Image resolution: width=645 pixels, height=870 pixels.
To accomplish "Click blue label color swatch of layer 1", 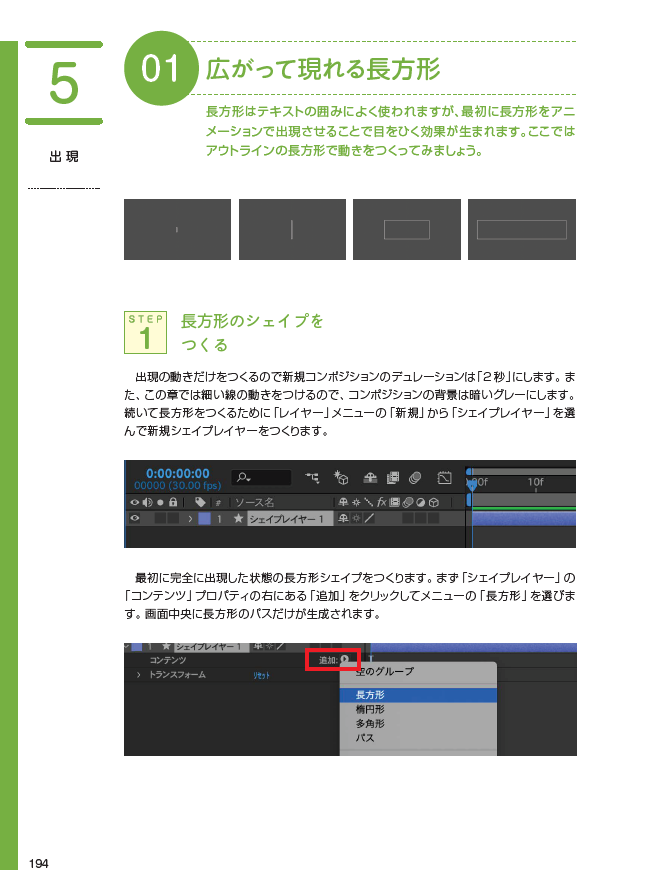I will pos(204,518).
